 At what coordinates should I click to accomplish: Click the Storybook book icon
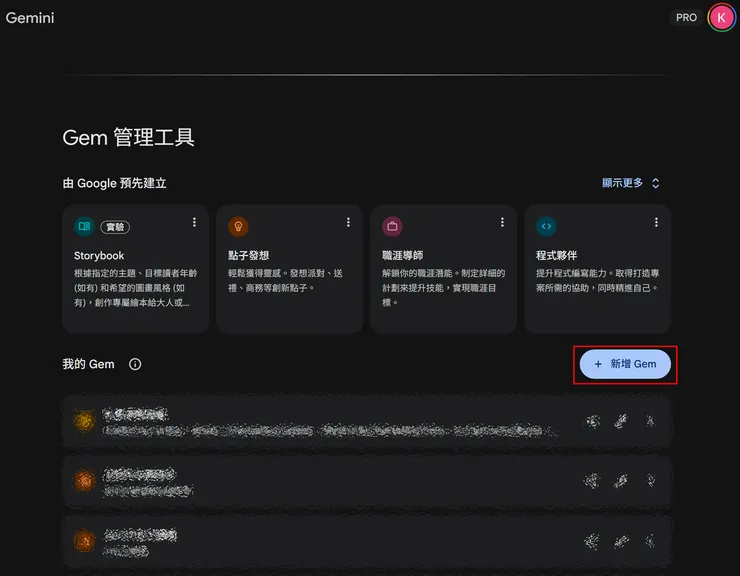(84, 227)
